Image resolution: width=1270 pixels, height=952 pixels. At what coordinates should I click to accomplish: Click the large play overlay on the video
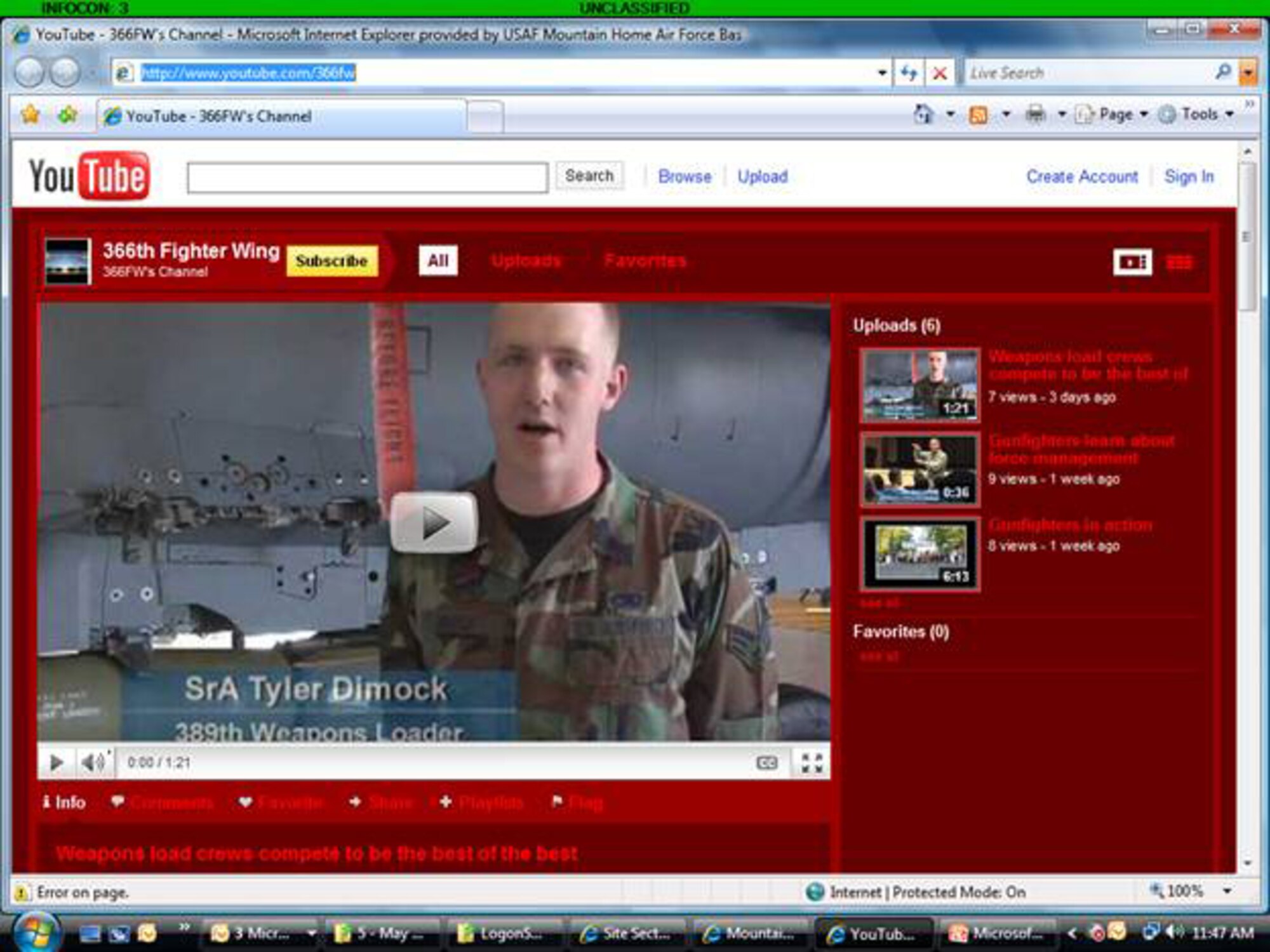click(x=434, y=522)
